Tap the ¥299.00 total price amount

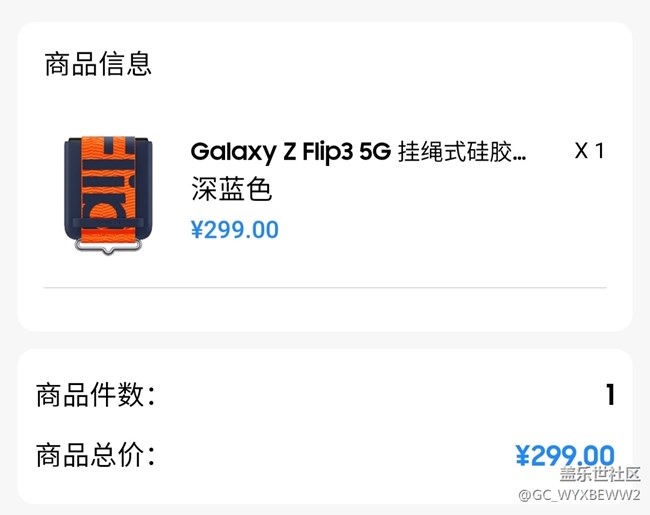click(x=565, y=456)
